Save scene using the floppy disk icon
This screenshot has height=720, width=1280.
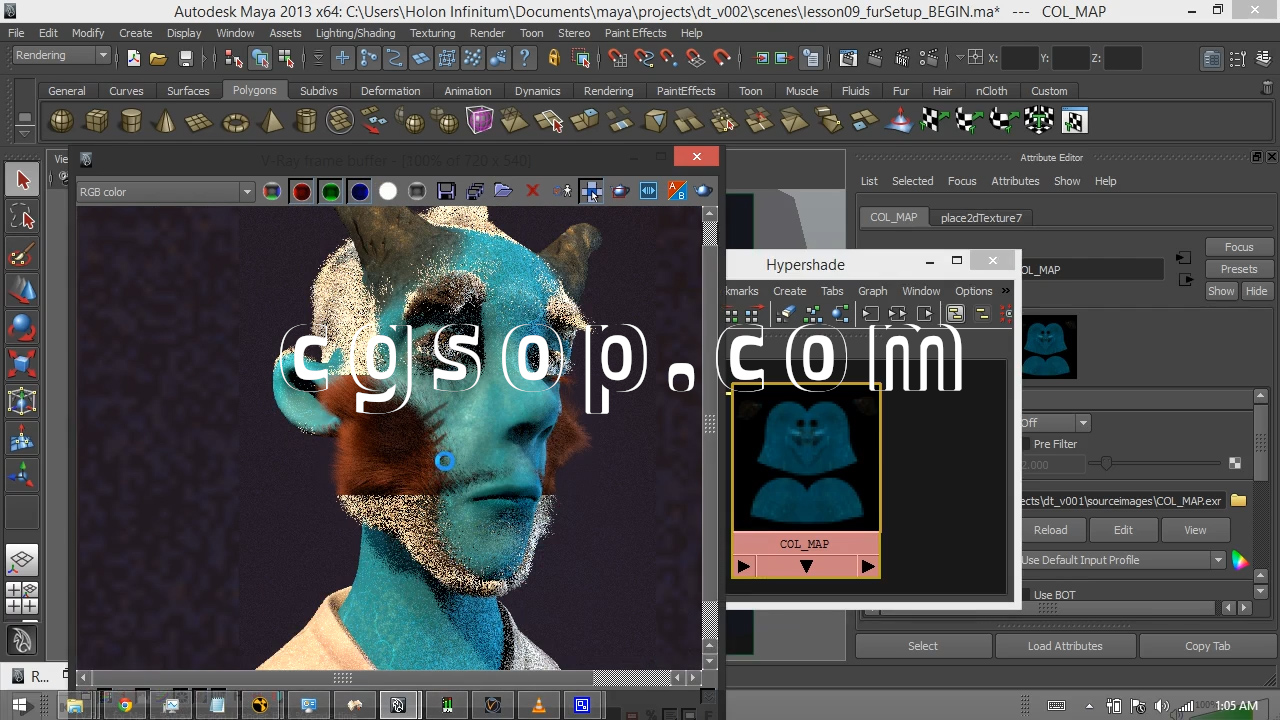[x=185, y=58]
